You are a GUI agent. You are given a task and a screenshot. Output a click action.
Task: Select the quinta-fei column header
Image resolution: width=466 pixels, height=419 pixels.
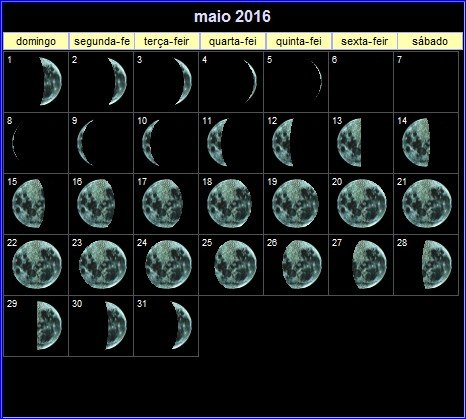click(299, 41)
